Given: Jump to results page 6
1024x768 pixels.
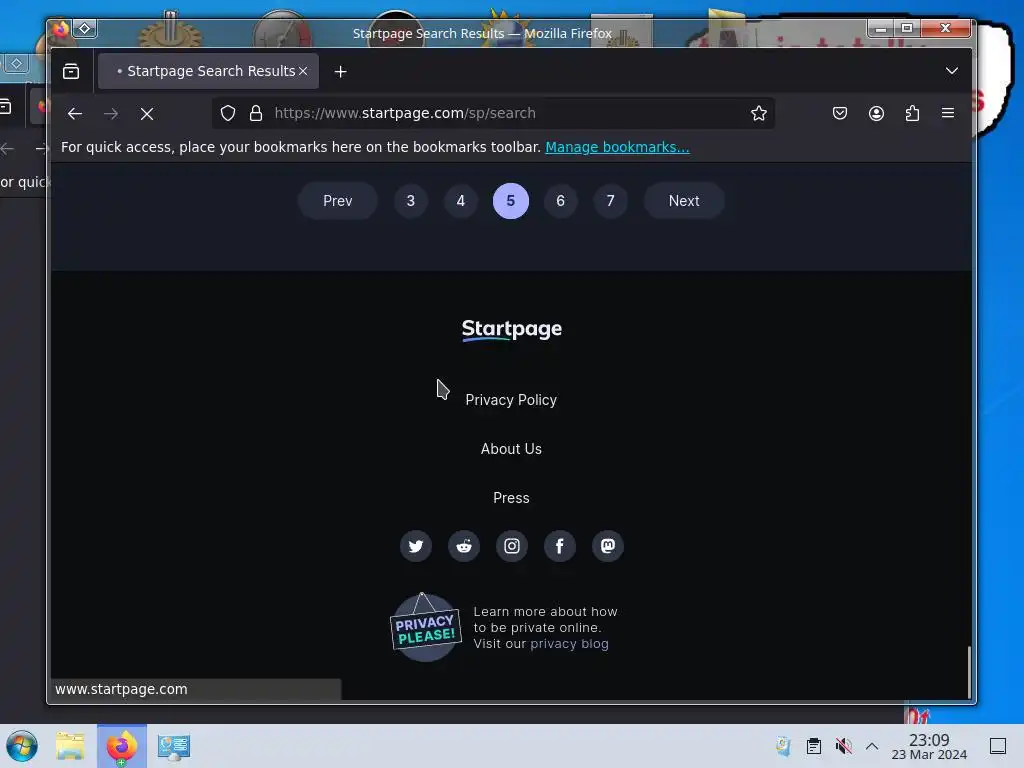Looking at the screenshot, I should click(560, 200).
